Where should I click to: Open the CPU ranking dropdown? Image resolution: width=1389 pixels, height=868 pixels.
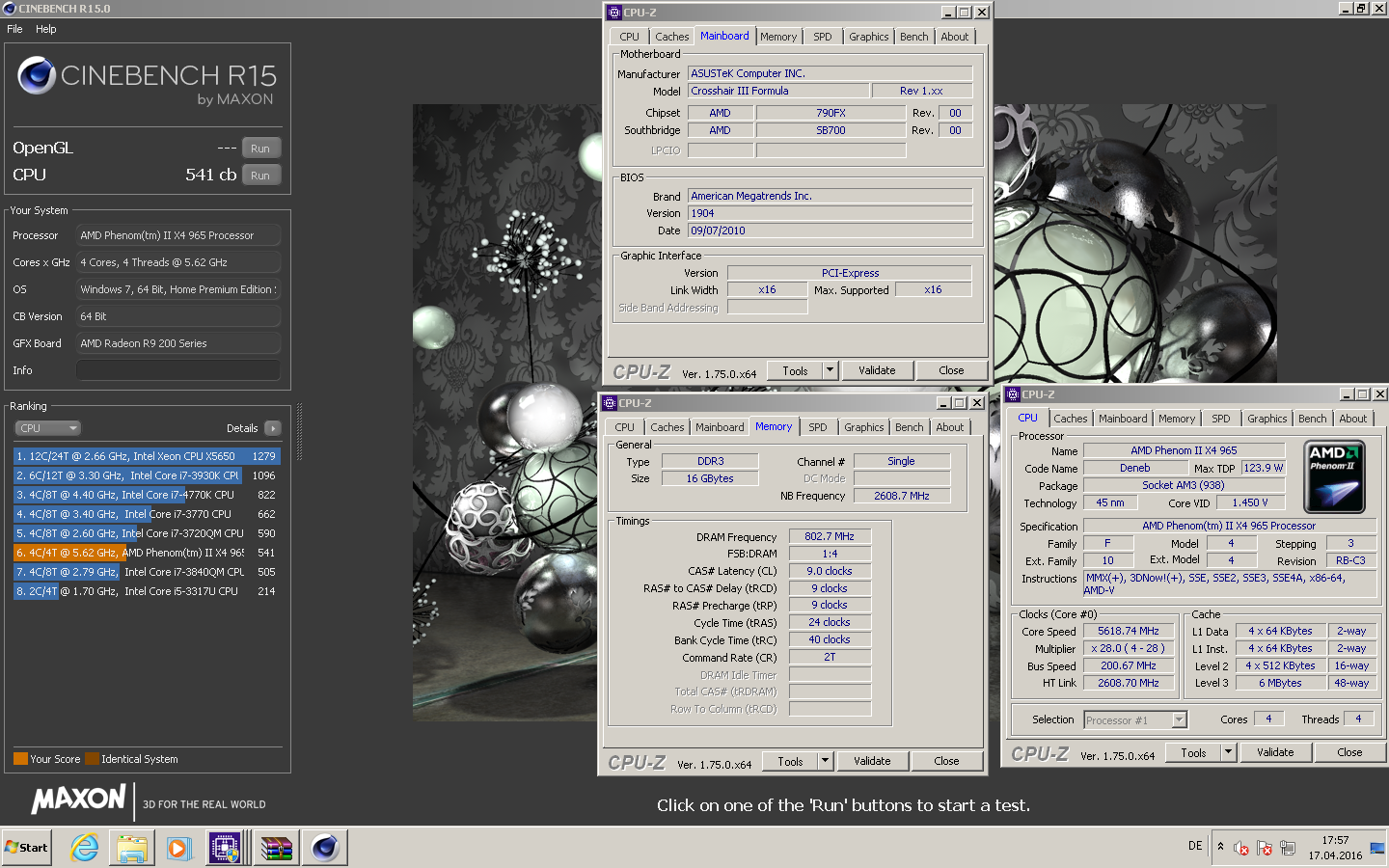[47, 428]
